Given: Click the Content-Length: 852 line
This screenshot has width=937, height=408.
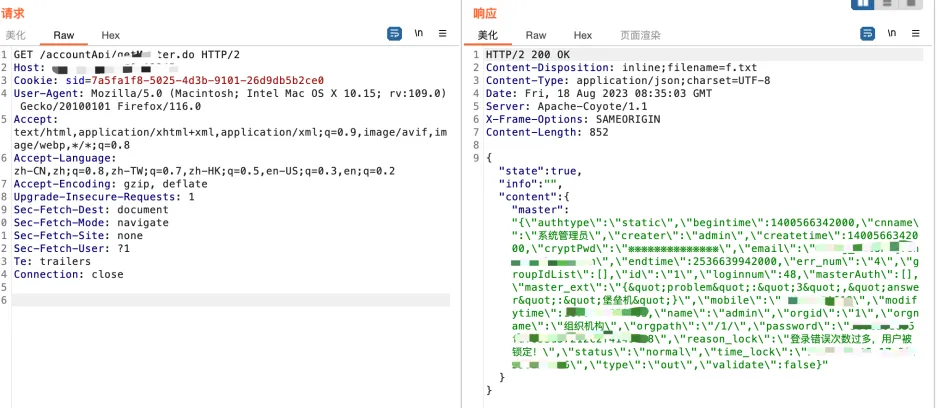Looking at the screenshot, I should [x=547, y=133].
